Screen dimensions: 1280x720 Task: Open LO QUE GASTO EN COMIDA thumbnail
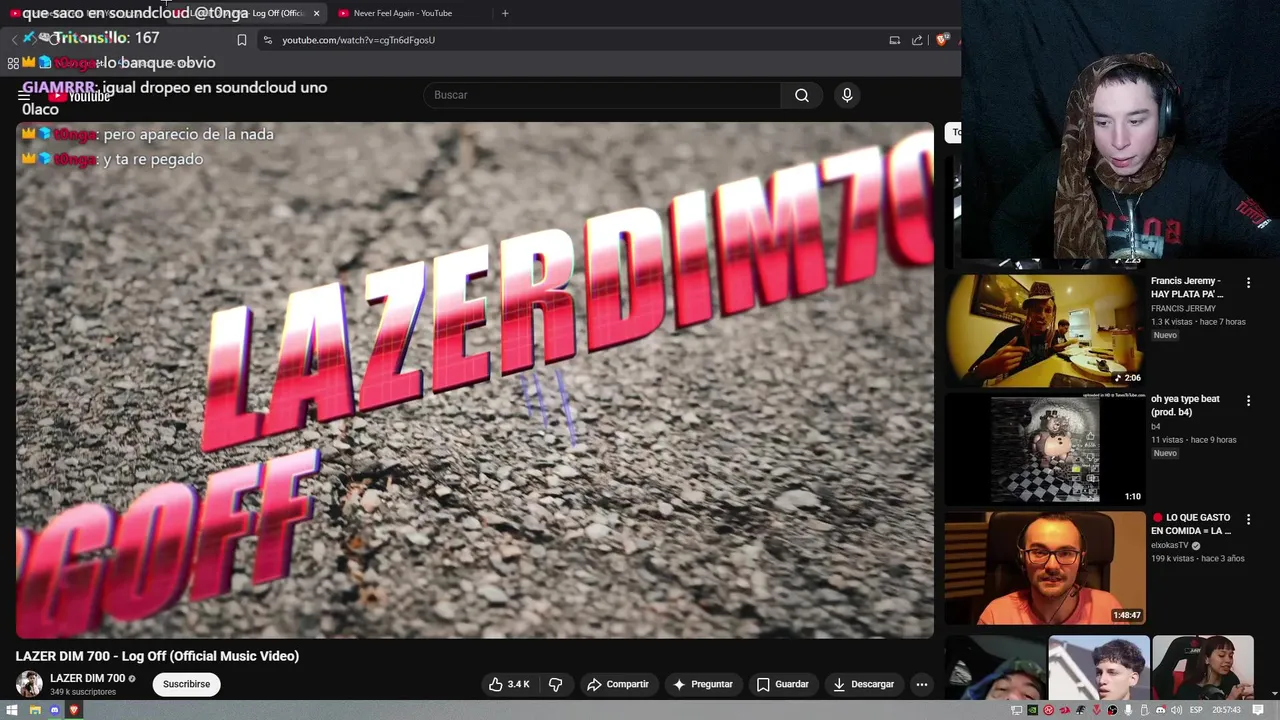coord(1044,568)
